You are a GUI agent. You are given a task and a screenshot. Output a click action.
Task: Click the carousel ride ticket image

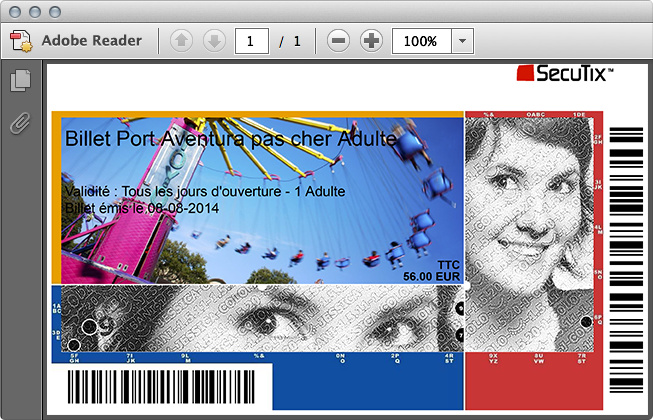pyautogui.click(x=262, y=201)
